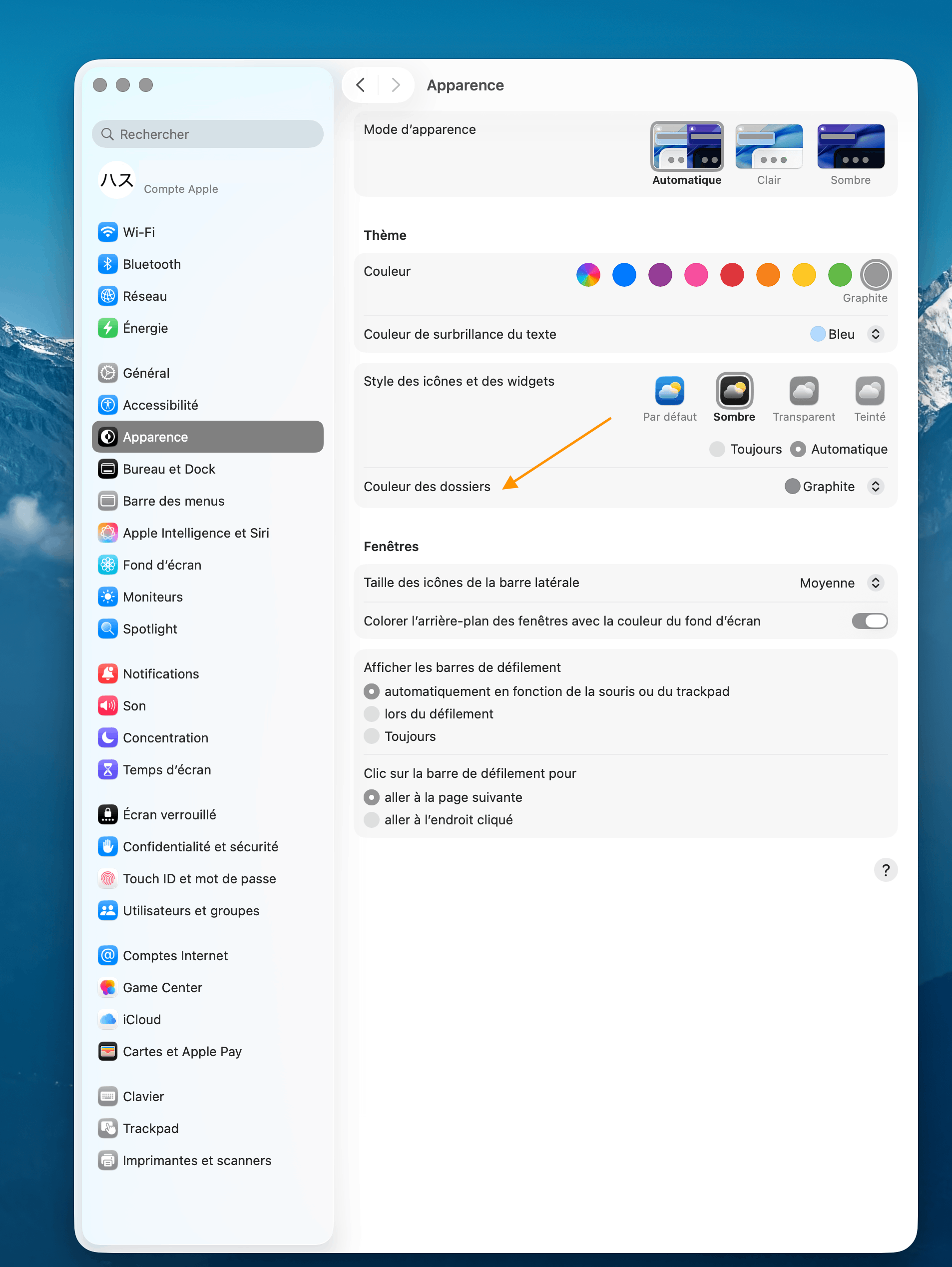Switch to Notifications settings pane

[161, 673]
